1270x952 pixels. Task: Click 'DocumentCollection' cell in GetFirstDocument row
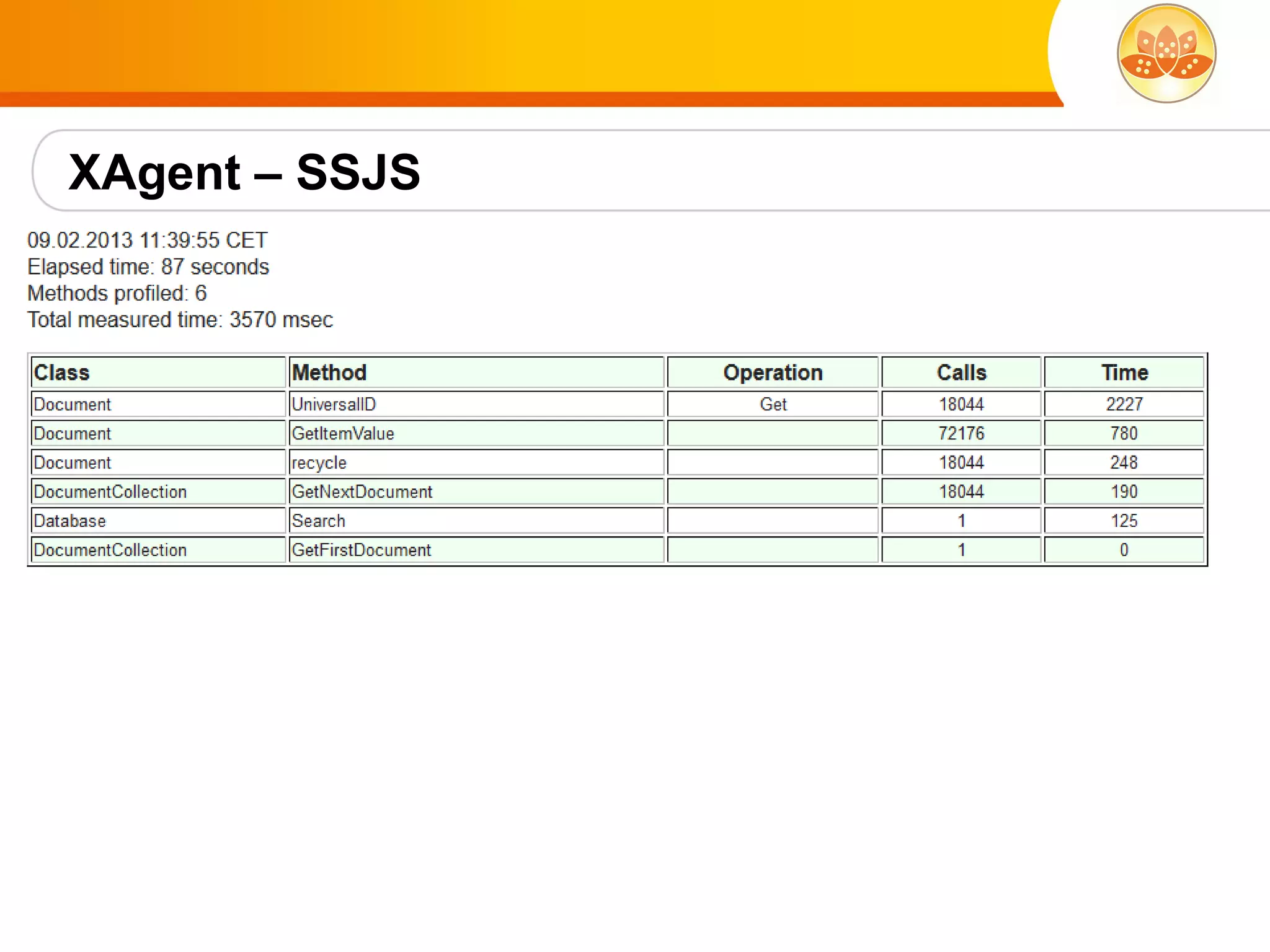click(158, 550)
